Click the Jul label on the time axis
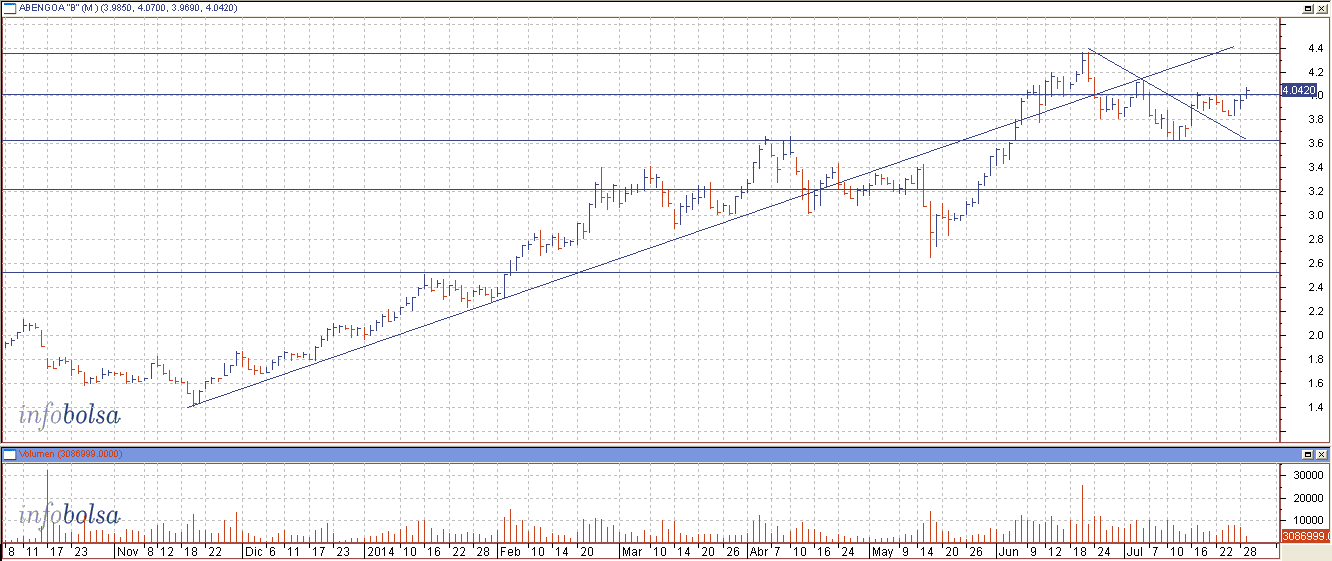Viewport: 1332px width, 561px height. pos(1136,551)
